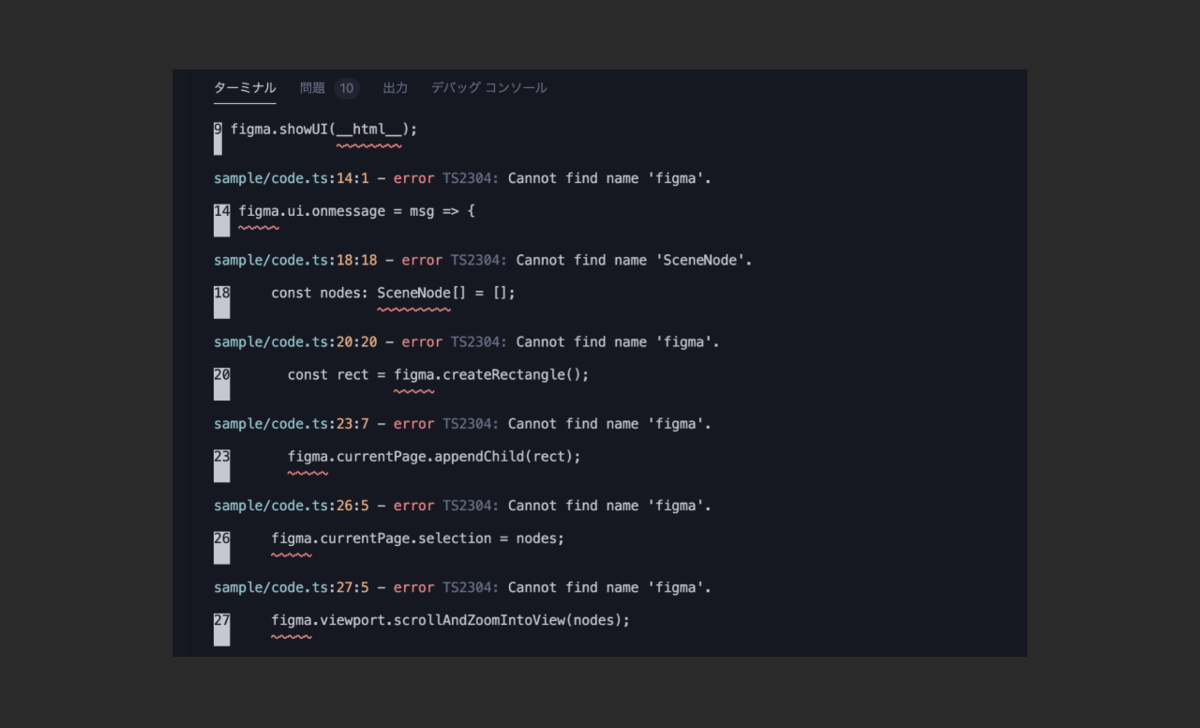Viewport: 1200px width, 728px height.
Task: Click the line const nodes: SceneNode[] = [];
Action: 393,293
